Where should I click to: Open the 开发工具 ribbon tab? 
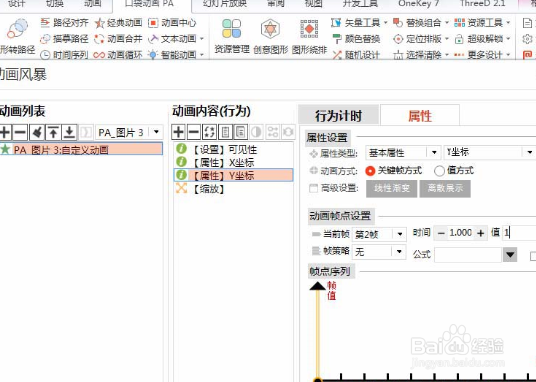click(360, 4)
